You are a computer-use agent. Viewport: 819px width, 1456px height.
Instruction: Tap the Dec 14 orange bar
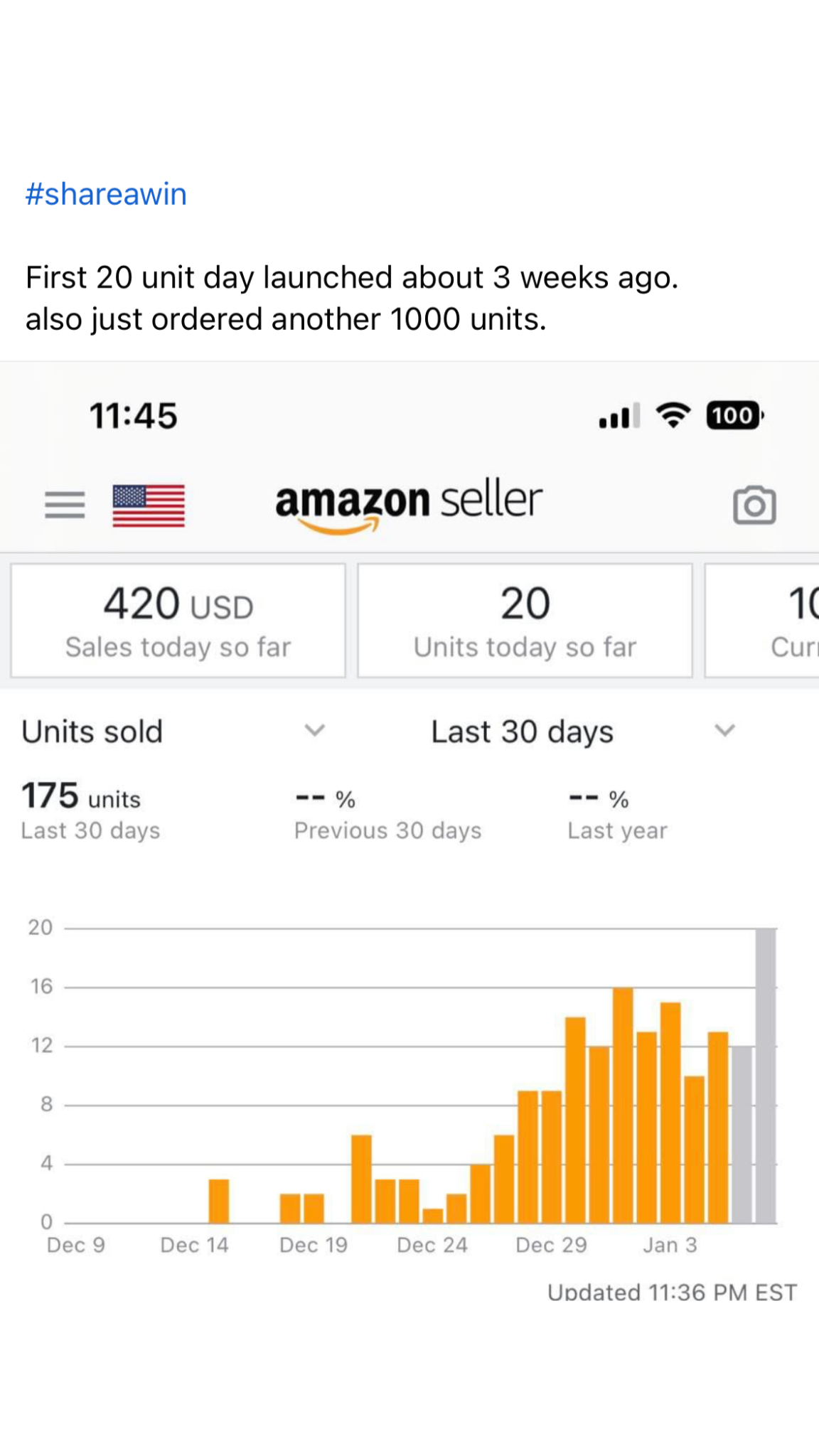[219, 1201]
